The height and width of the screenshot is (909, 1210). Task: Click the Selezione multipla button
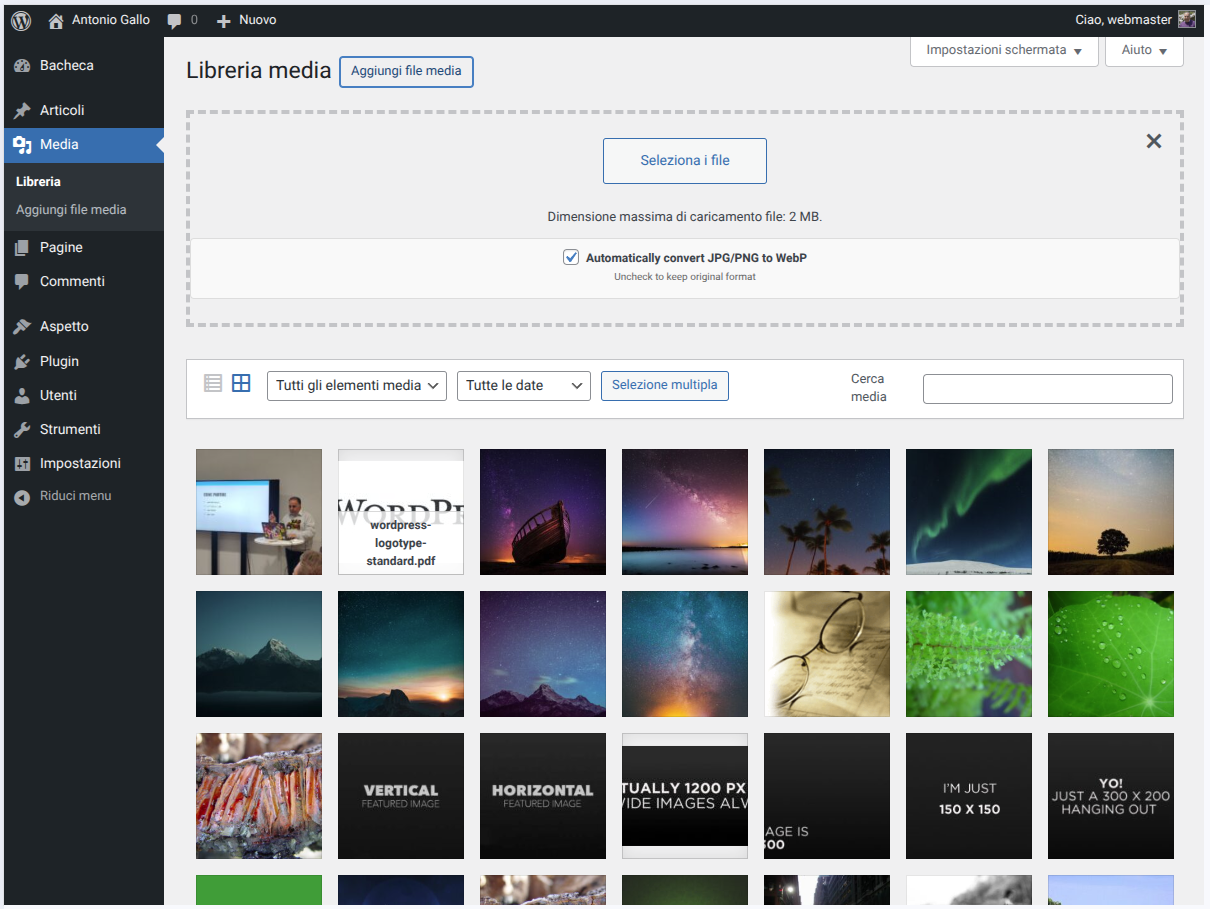pos(664,385)
